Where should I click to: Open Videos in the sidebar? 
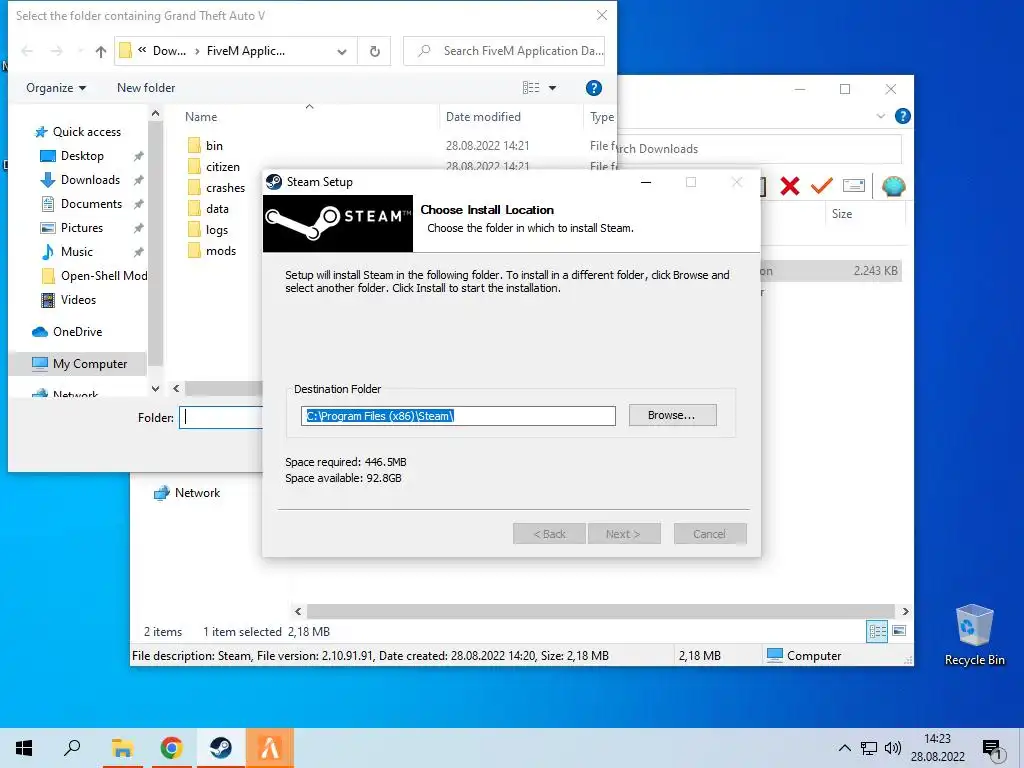click(78, 300)
